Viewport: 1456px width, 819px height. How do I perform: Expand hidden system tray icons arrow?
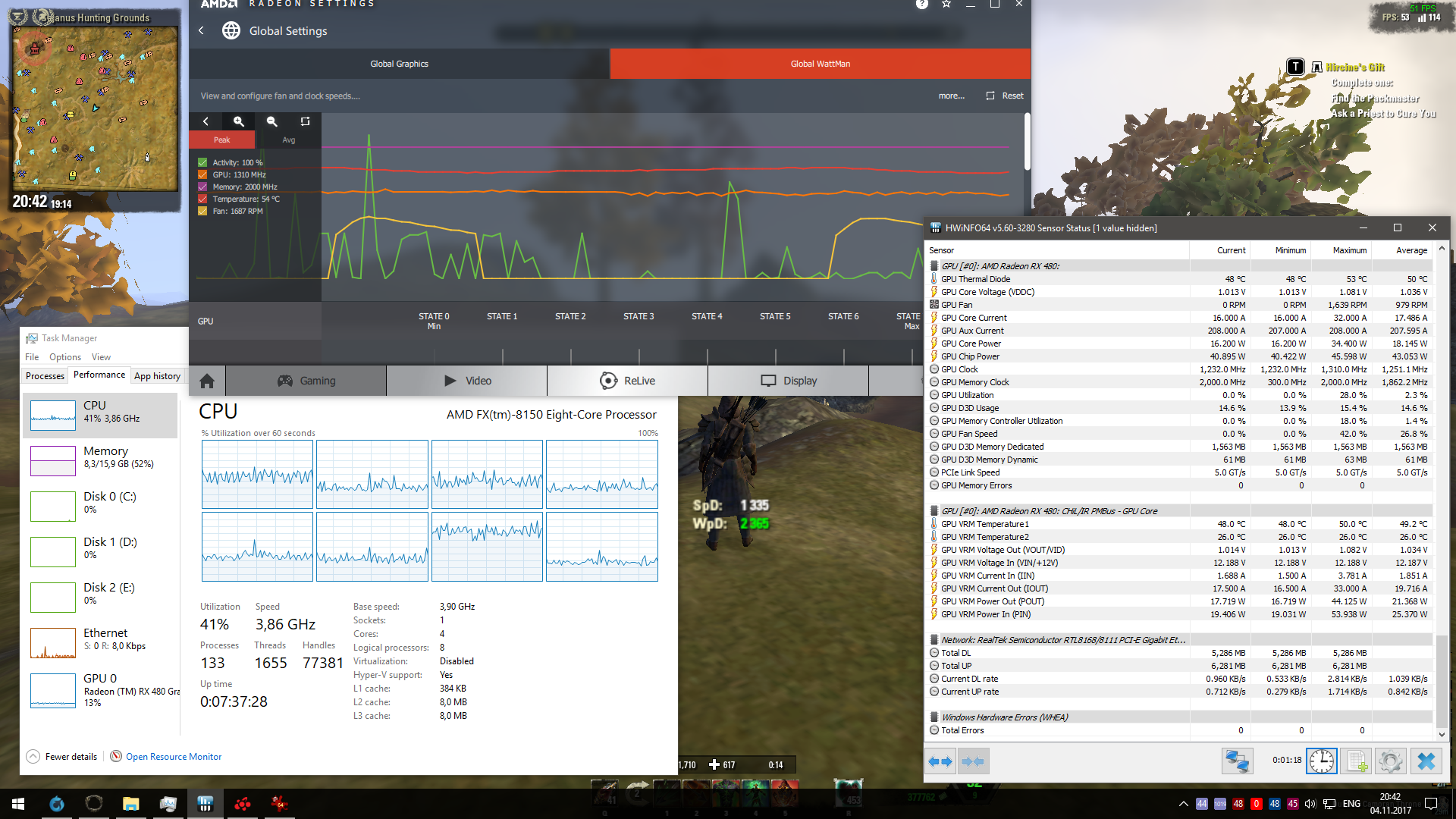[x=1183, y=804]
